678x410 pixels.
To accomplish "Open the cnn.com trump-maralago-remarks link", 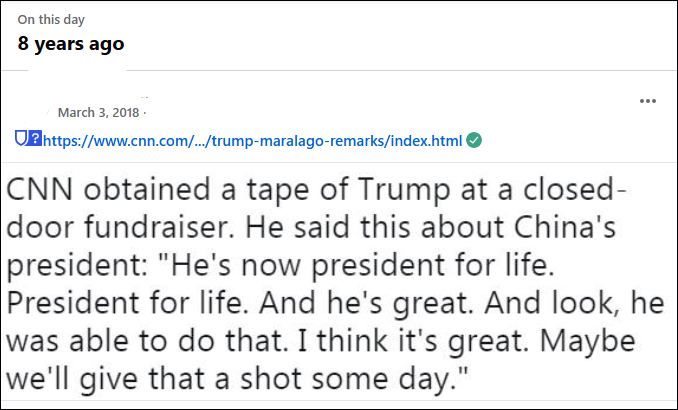I will coord(252,140).
